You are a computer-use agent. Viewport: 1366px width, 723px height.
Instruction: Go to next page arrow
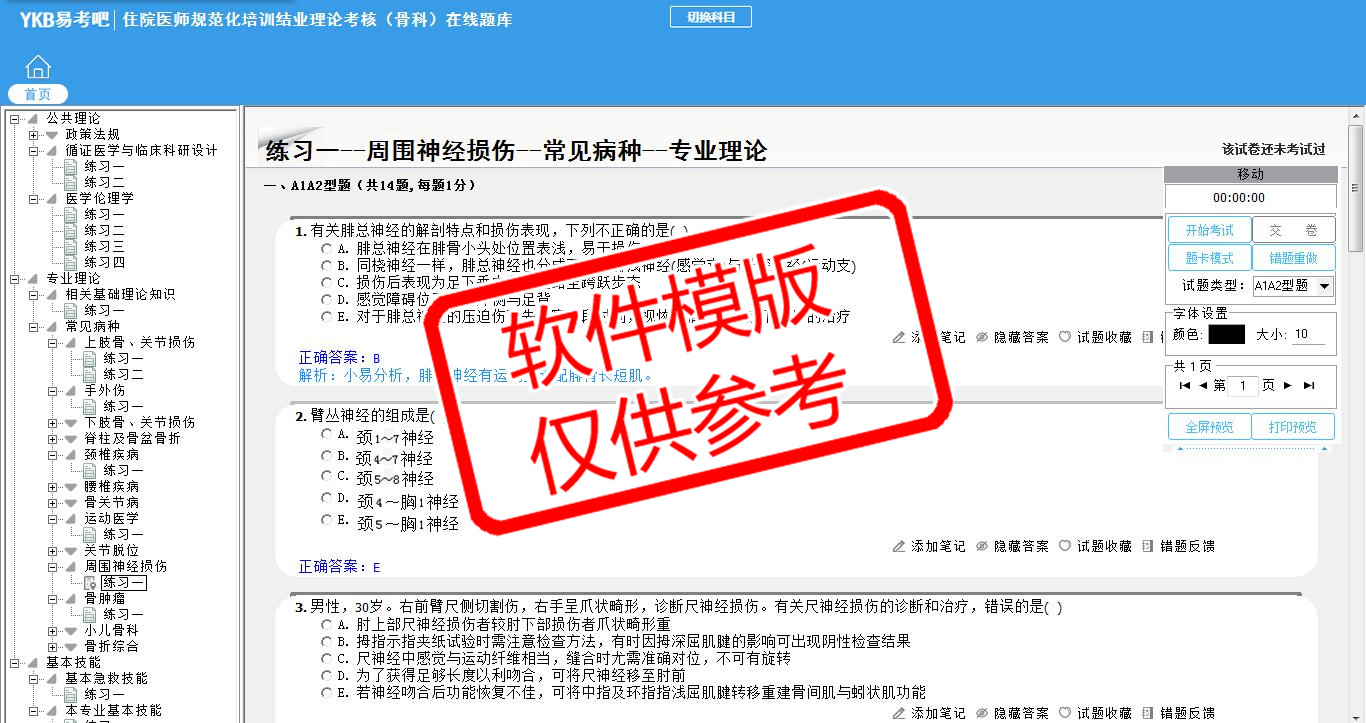click(1288, 386)
